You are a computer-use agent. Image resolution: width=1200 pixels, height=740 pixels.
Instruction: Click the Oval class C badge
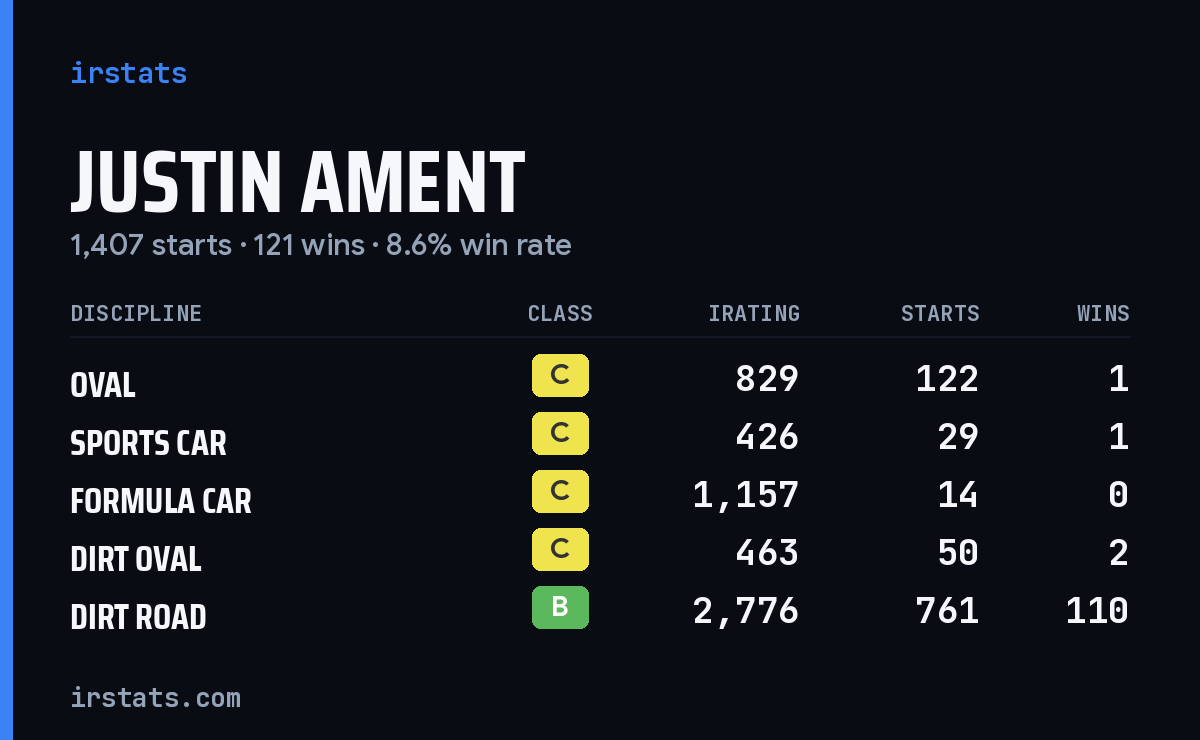tap(560, 376)
